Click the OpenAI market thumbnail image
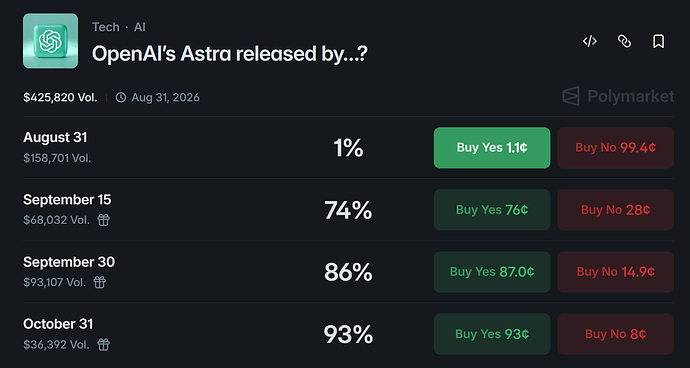The width and height of the screenshot is (690, 368). click(x=51, y=41)
